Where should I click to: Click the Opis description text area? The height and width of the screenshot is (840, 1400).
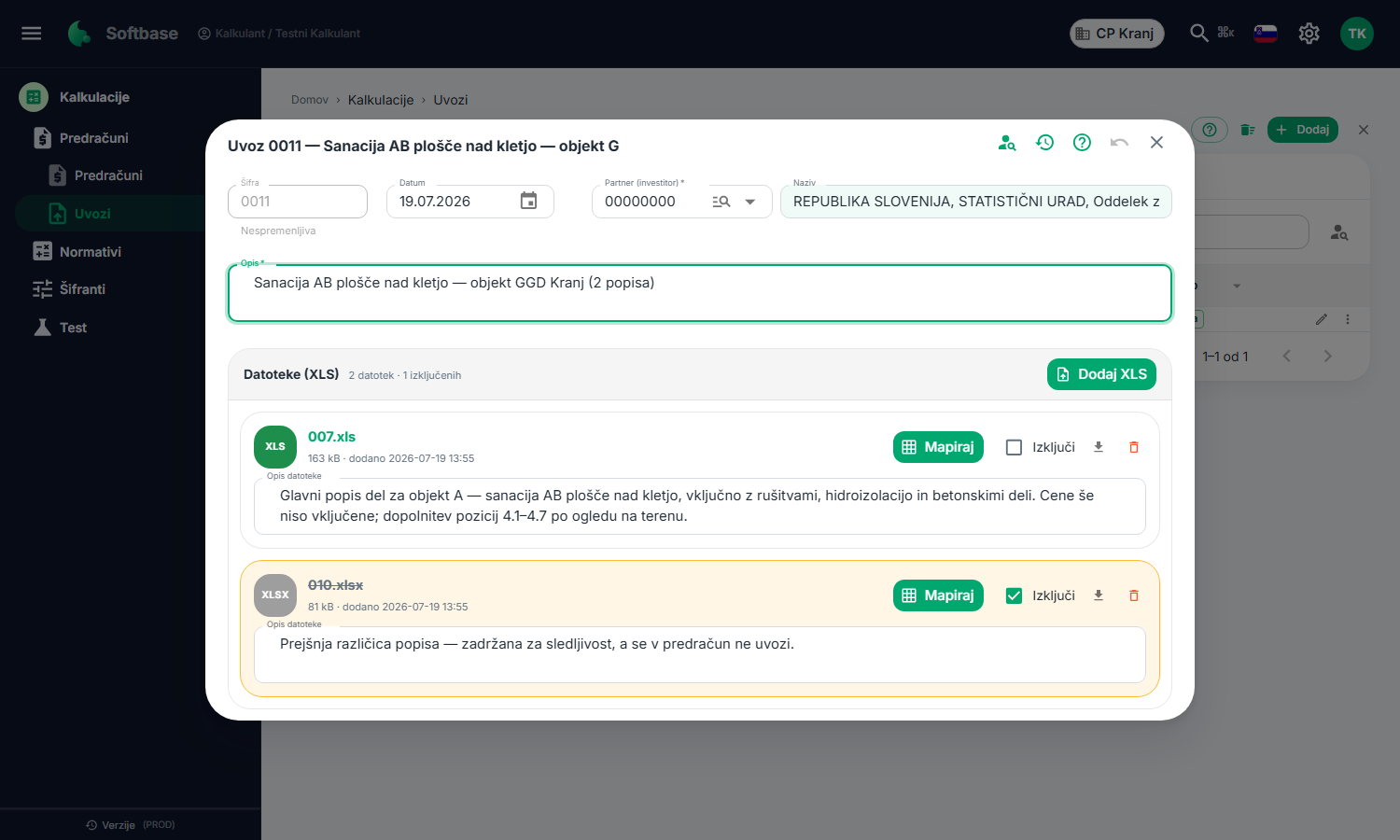[700, 293]
